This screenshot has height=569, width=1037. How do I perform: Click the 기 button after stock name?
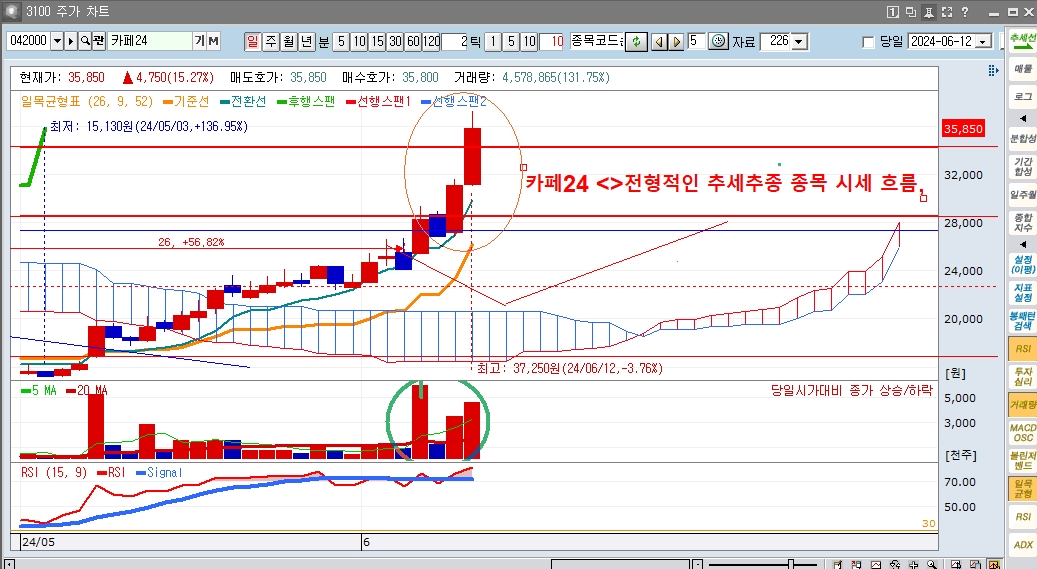(199, 41)
